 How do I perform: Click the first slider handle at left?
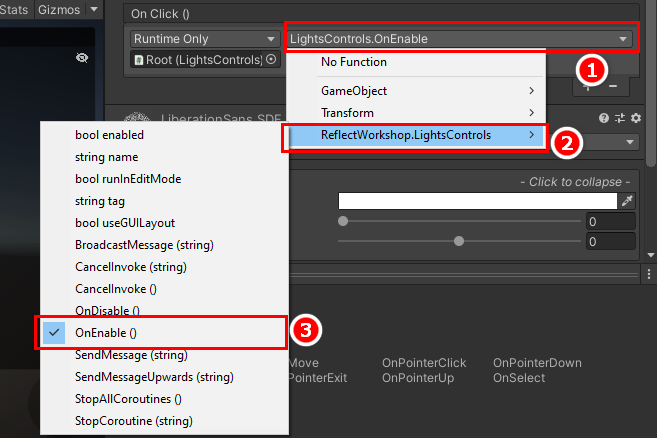pyautogui.click(x=343, y=221)
